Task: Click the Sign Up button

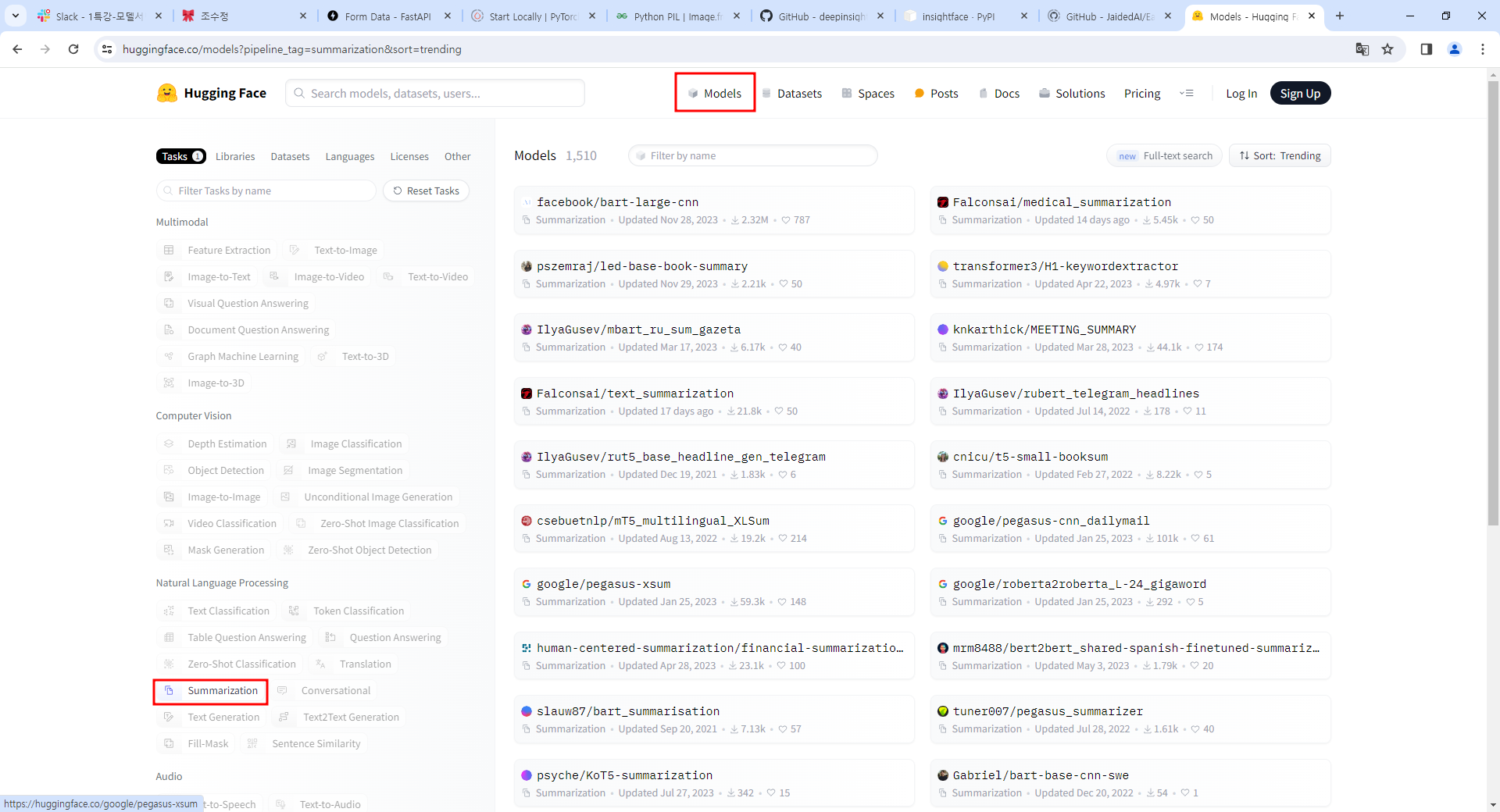Action: pos(1300,93)
